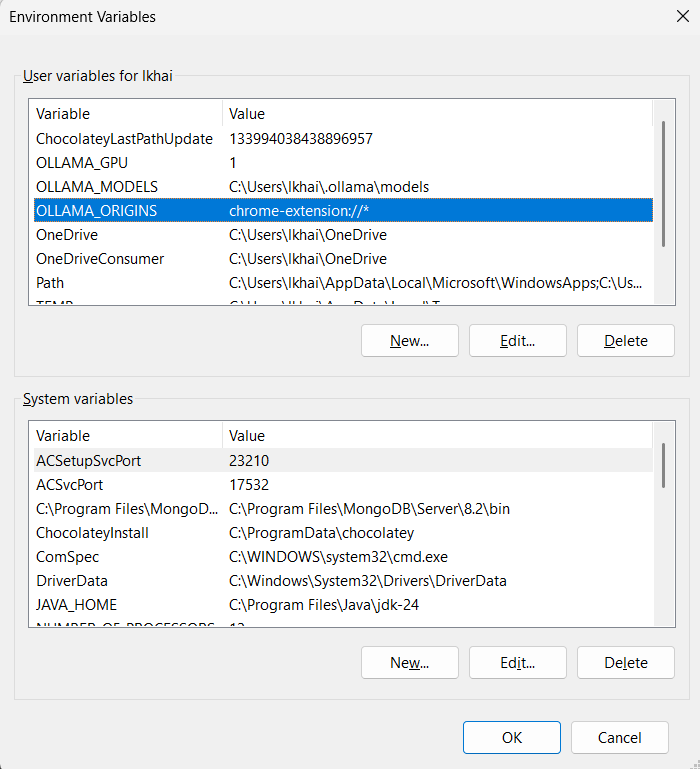This screenshot has height=769, width=700.
Task: Select the user Path variable row
Action: 343,283
